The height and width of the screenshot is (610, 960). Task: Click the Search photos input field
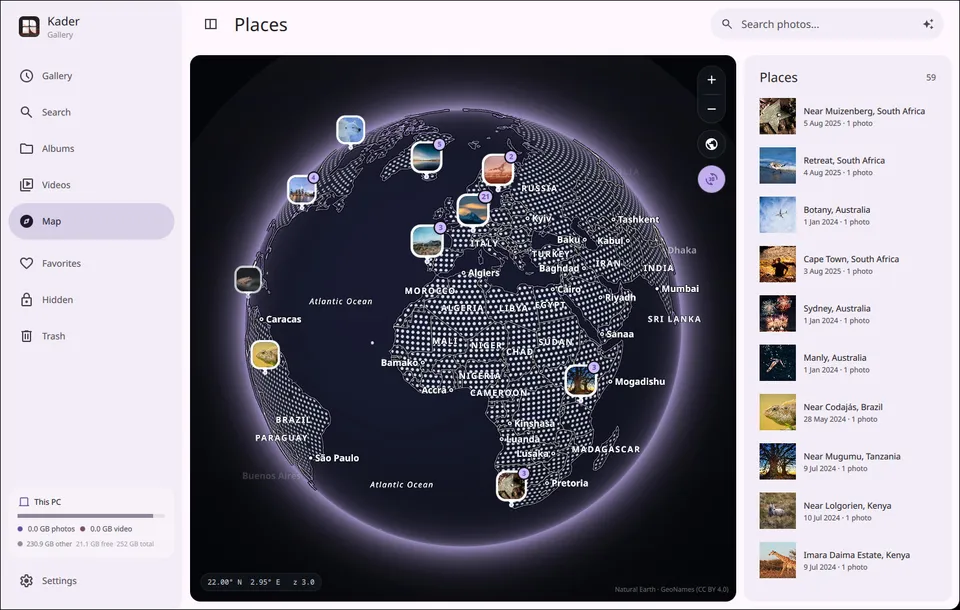[827, 24]
